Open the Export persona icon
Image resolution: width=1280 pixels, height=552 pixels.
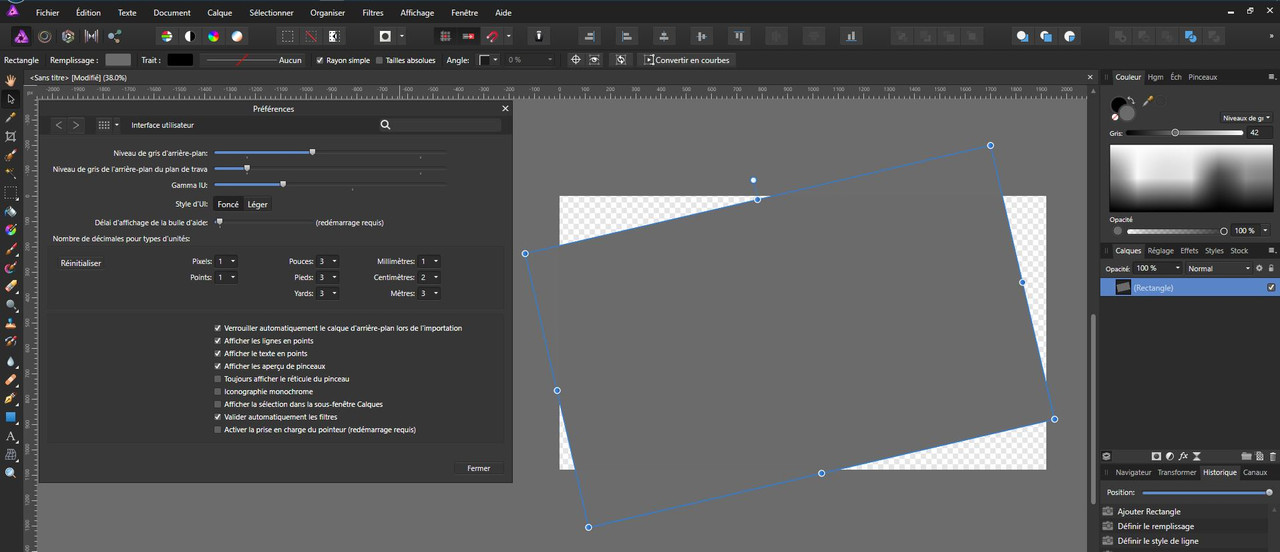pyautogui.click(x=114, y=36)
